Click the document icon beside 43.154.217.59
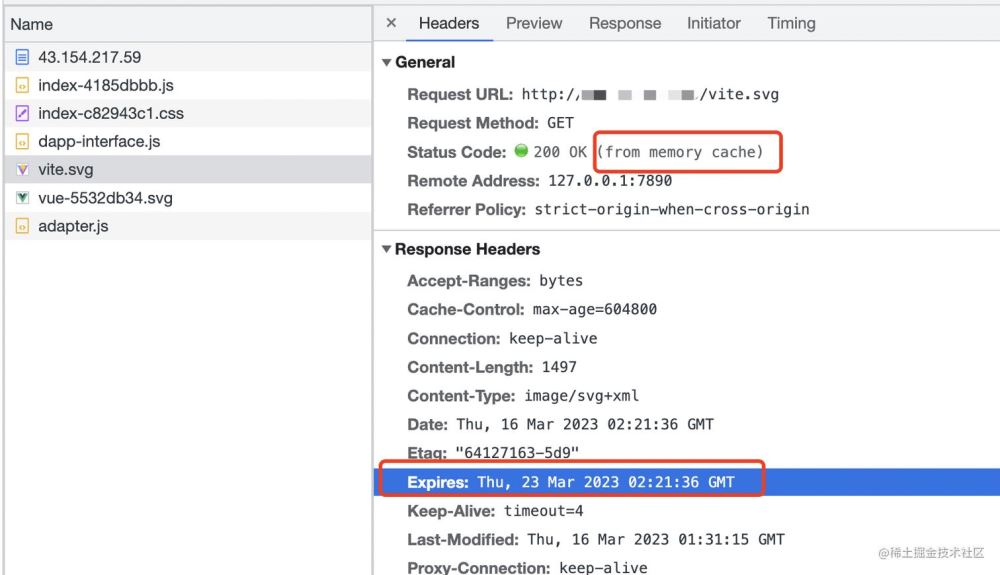1000x575 pixels. (22, 57)
